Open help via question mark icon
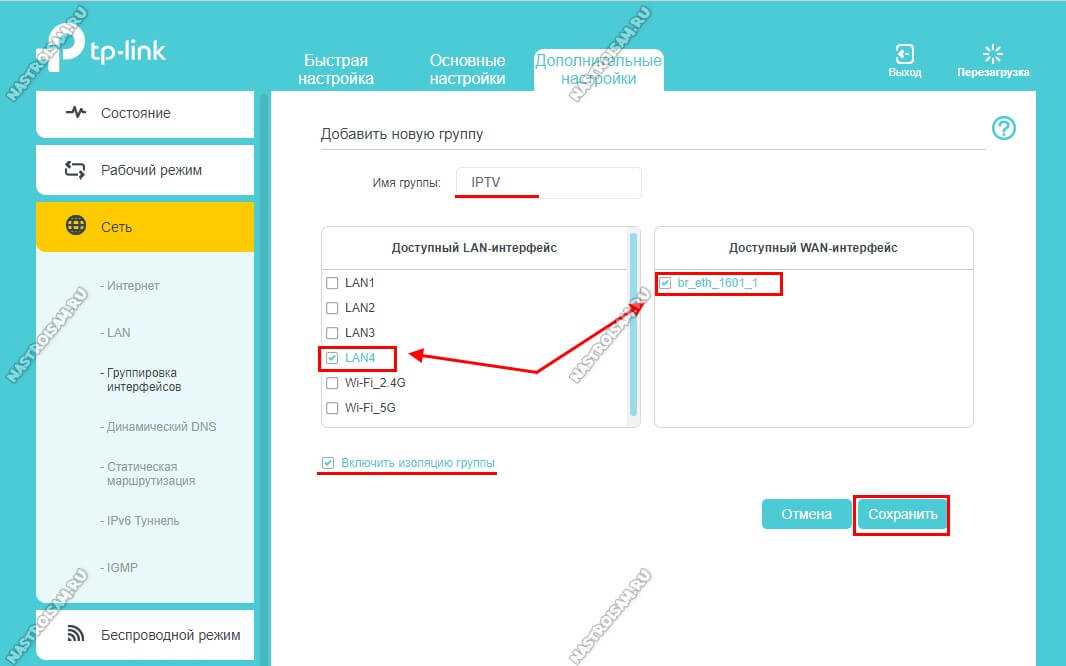Screen dimensions: 1066x666 [1003, 128]
